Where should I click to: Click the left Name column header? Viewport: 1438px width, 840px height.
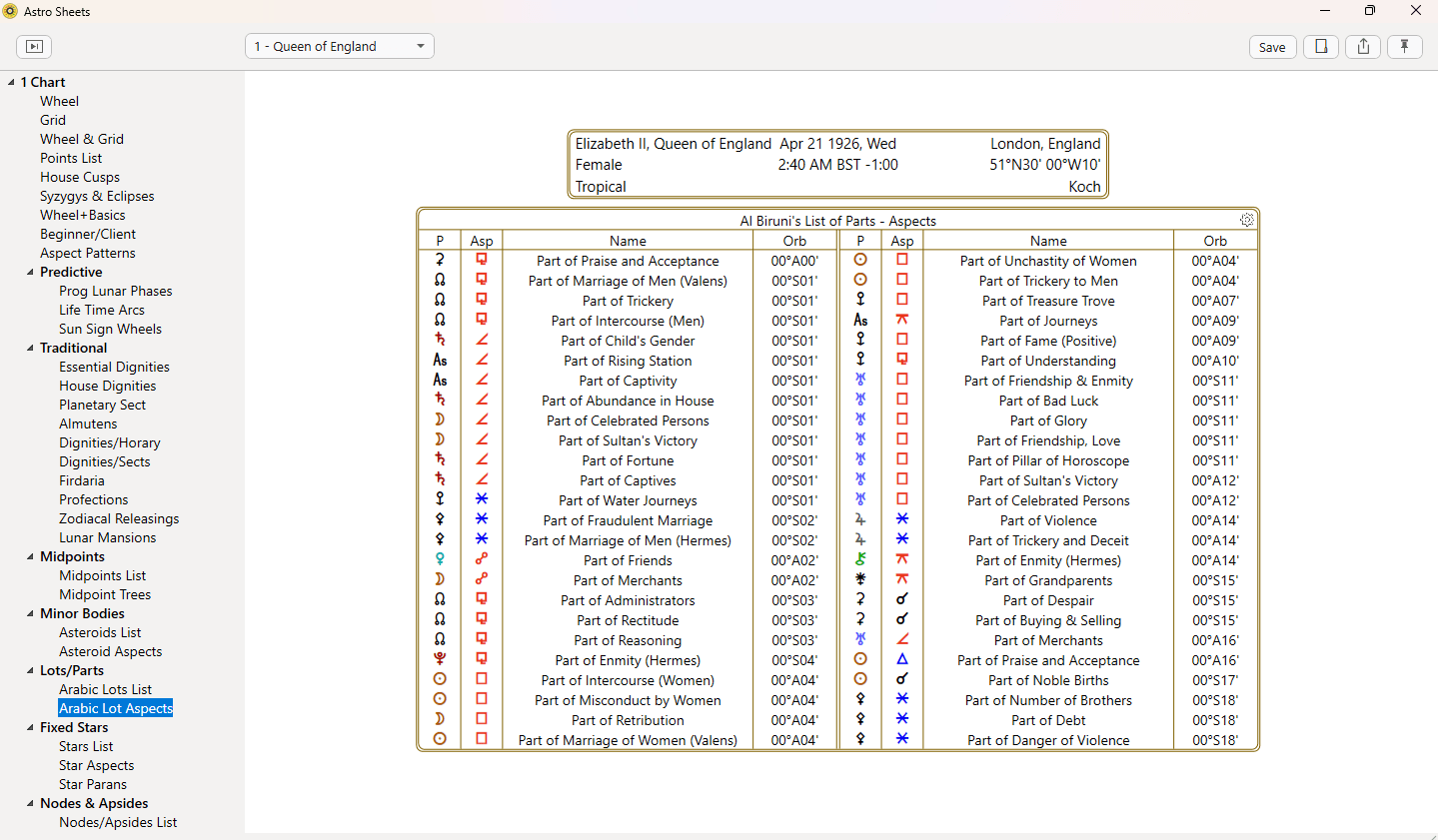(628, 241)
